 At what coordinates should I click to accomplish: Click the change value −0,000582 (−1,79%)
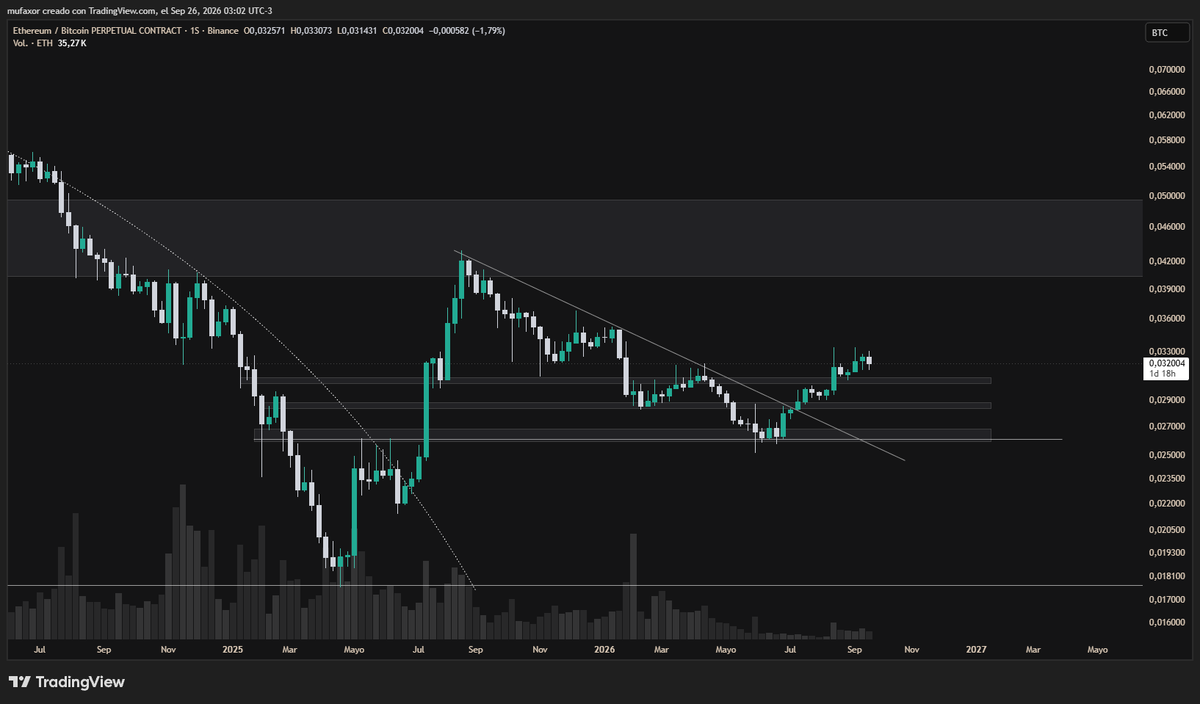click(469, 31)
